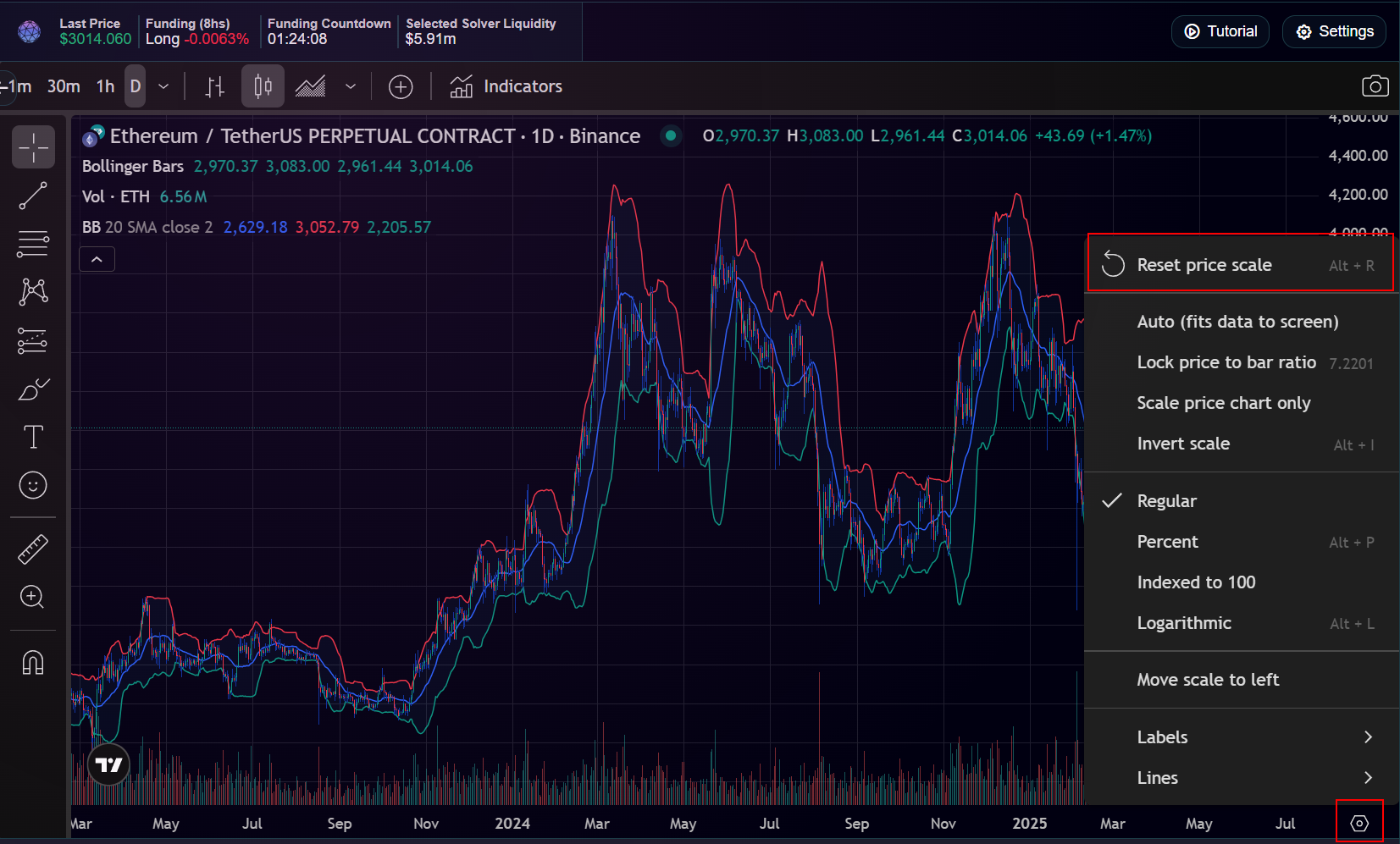Open the Fibonacci retracement tools

pos(33,244)
